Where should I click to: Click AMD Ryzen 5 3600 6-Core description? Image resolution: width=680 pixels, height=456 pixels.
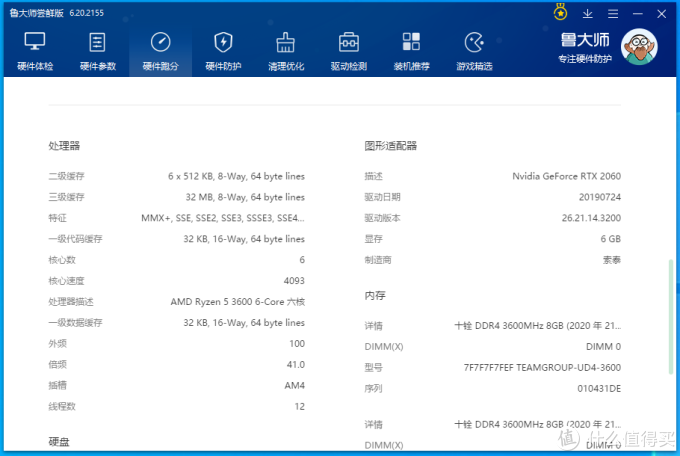click(238, 302)
